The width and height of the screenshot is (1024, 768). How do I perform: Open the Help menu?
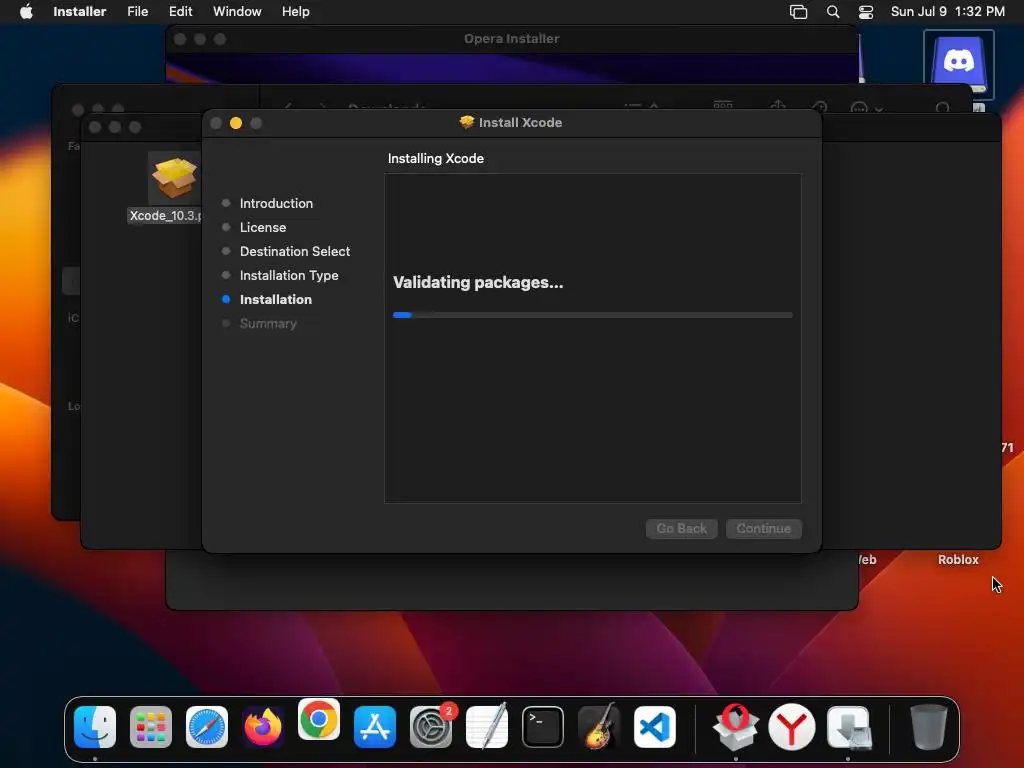(296, 11)
